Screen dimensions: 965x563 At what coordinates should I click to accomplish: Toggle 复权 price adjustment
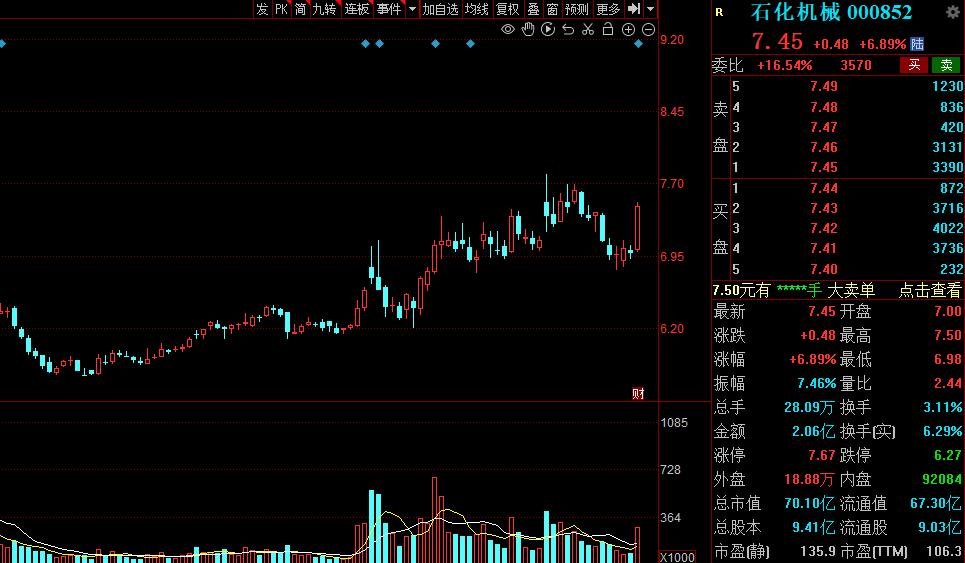(x=508, y=9)
